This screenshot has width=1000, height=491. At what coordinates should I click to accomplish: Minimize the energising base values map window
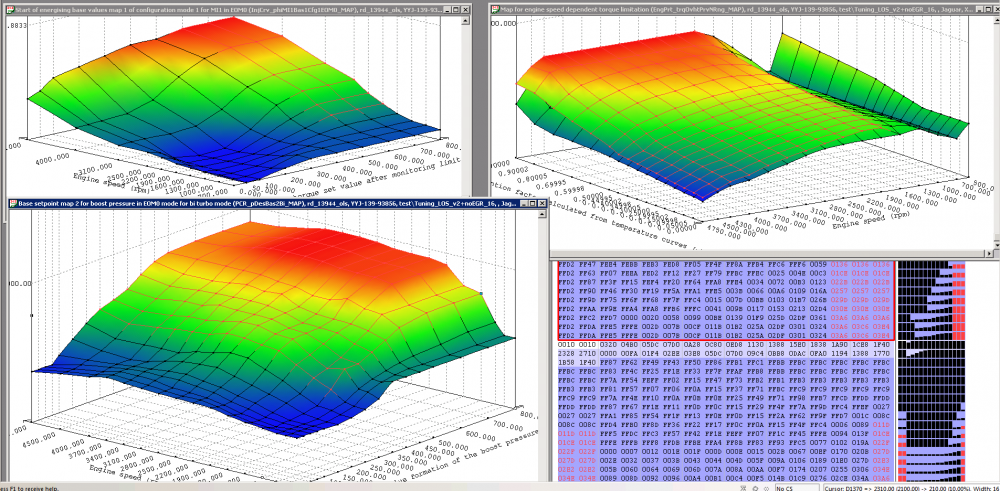click(446, 10)
